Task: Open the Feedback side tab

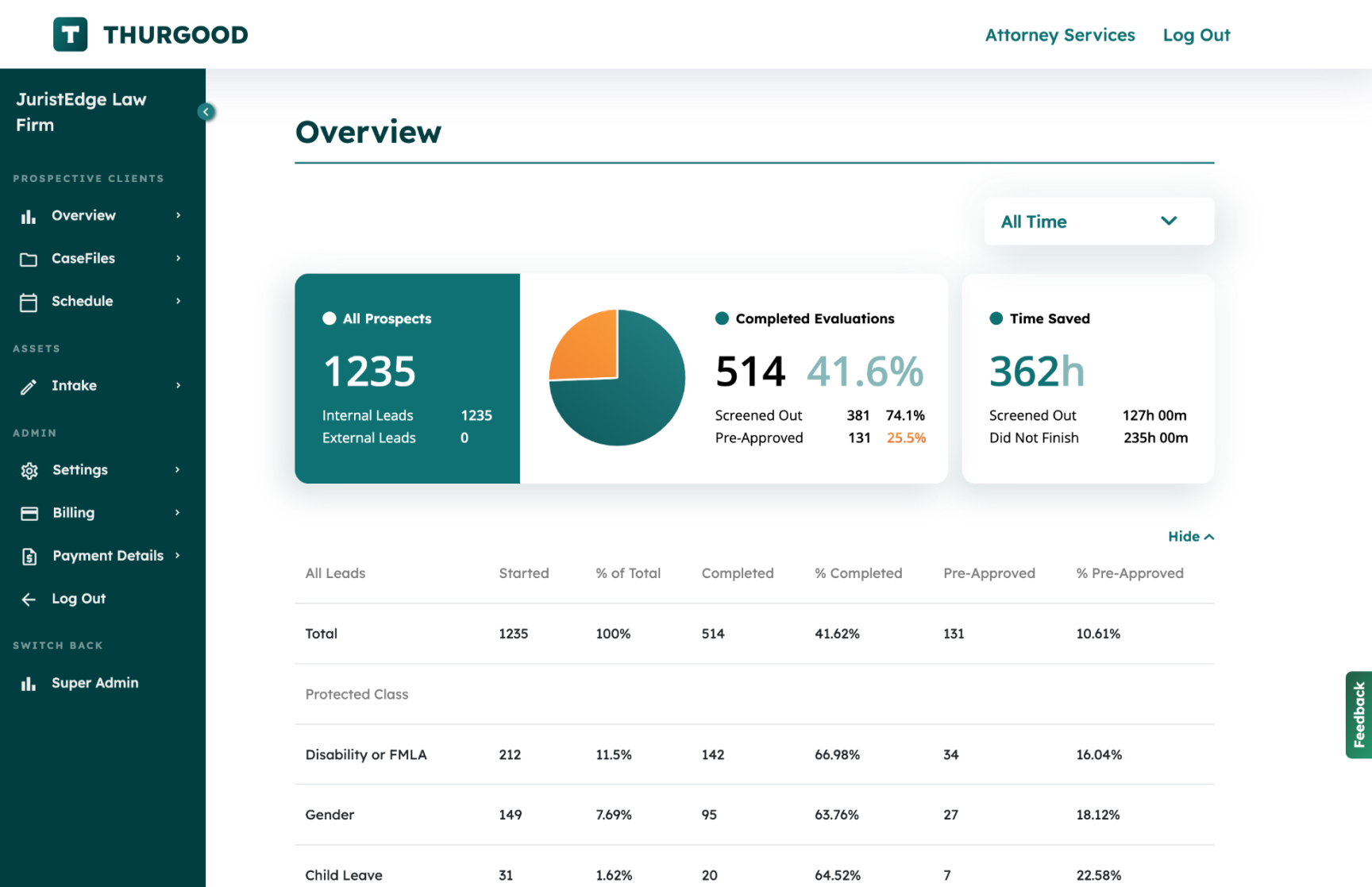Action: [1359, 715]
